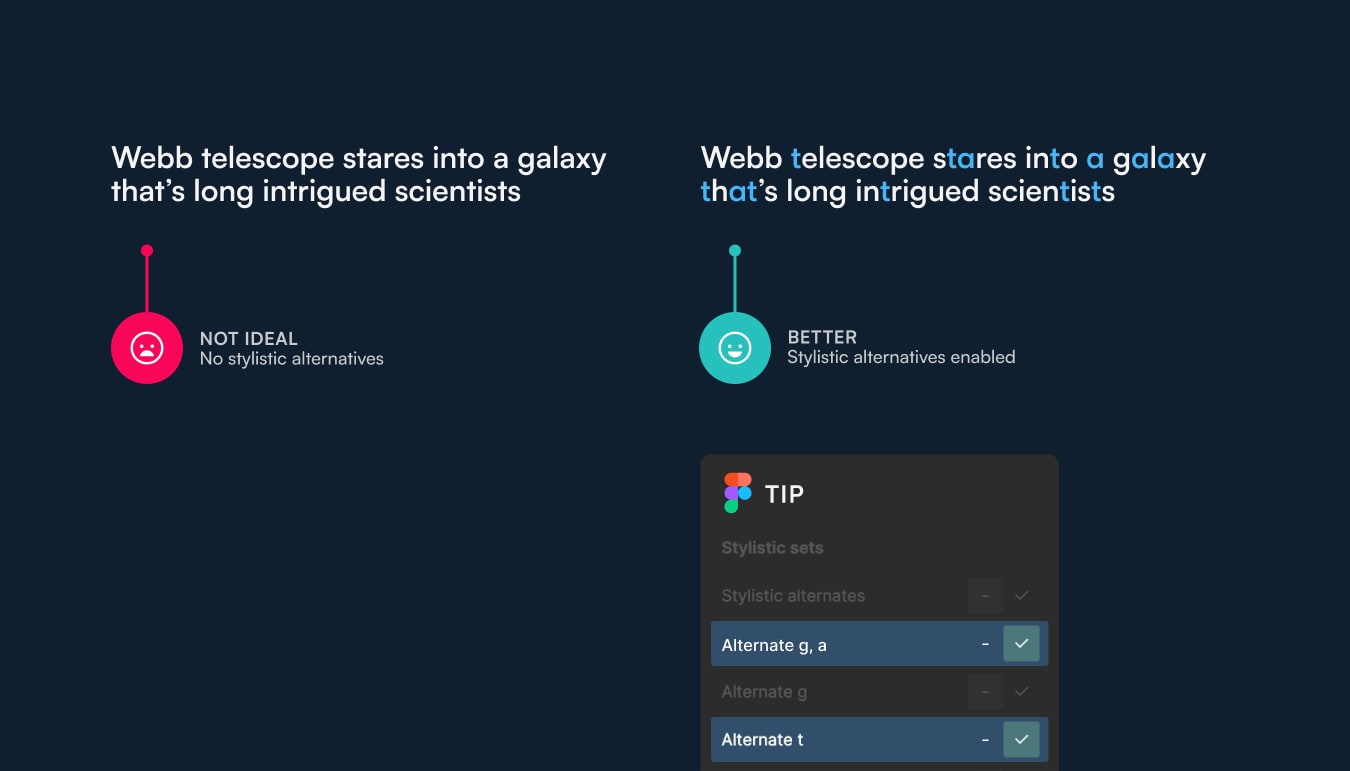Click the Figma logo in the TIP panel

[735, 492]
